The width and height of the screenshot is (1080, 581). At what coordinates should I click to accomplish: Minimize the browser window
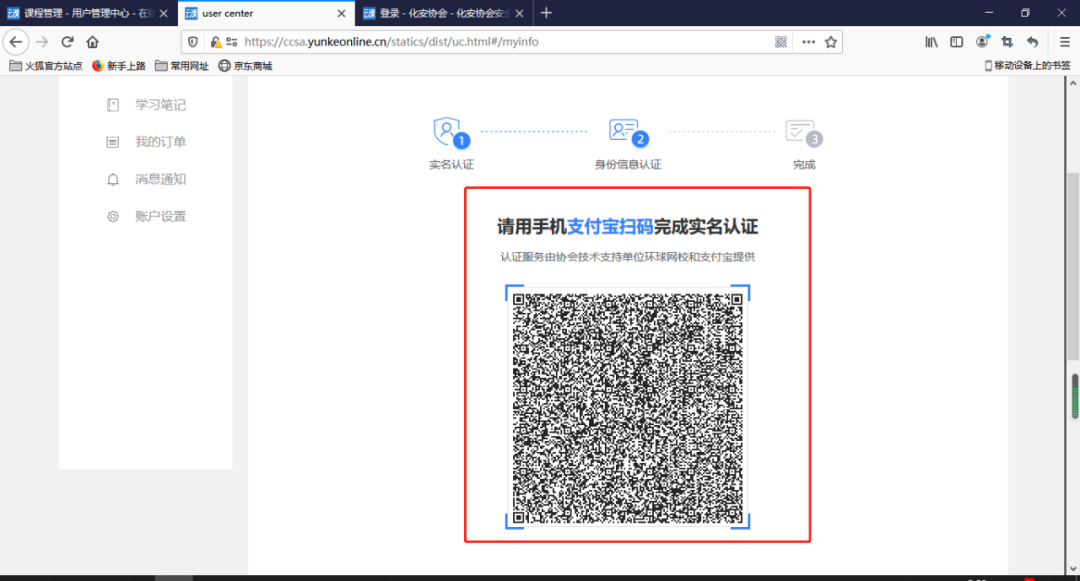989,13
